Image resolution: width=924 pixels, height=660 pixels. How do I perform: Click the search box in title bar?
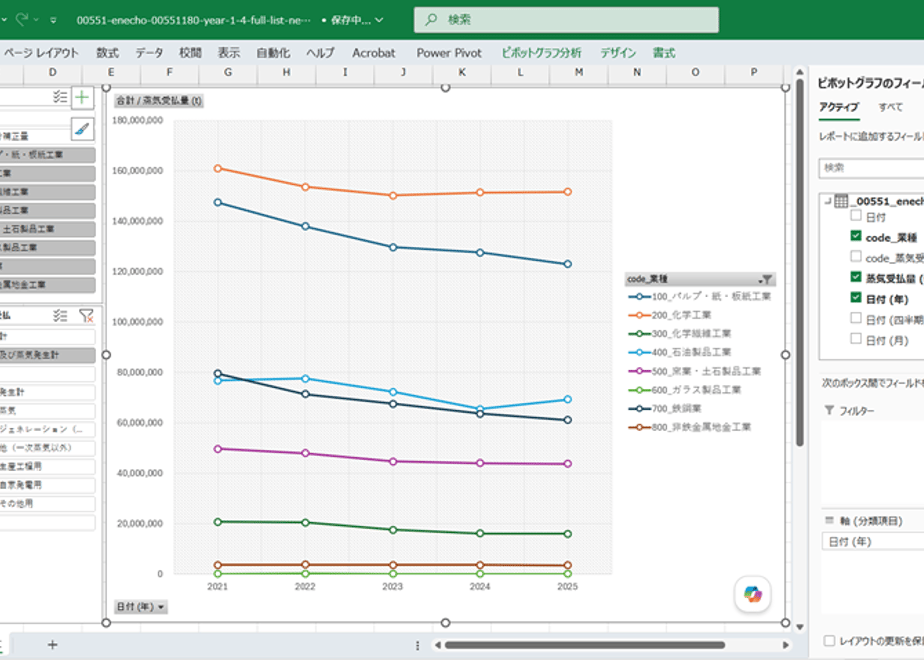(x=566, y=19)
